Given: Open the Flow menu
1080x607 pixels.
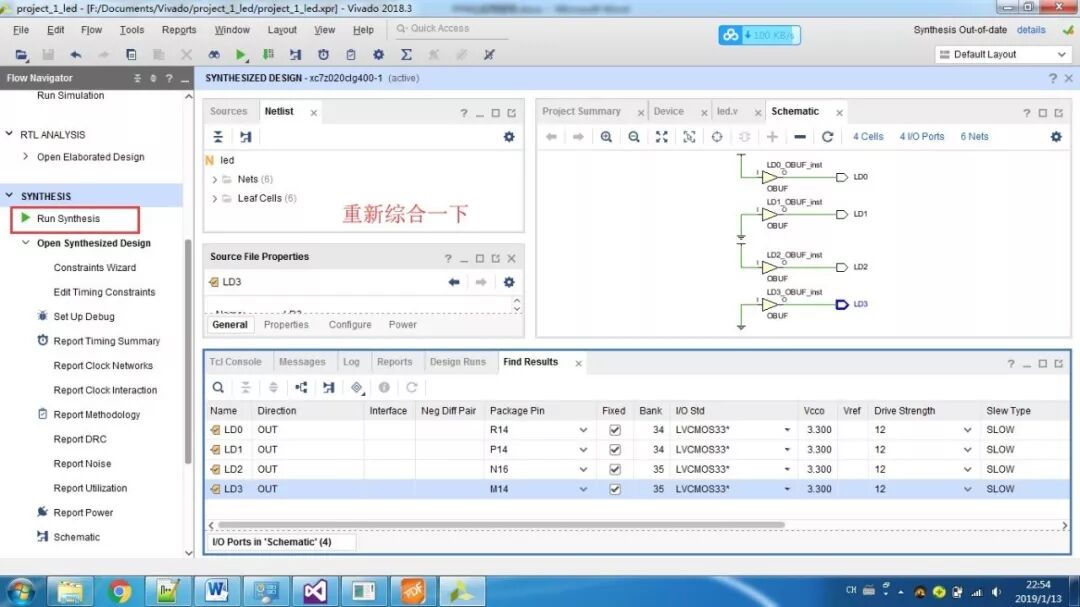Looking at the screenshot, I should [x=91, y=30].
